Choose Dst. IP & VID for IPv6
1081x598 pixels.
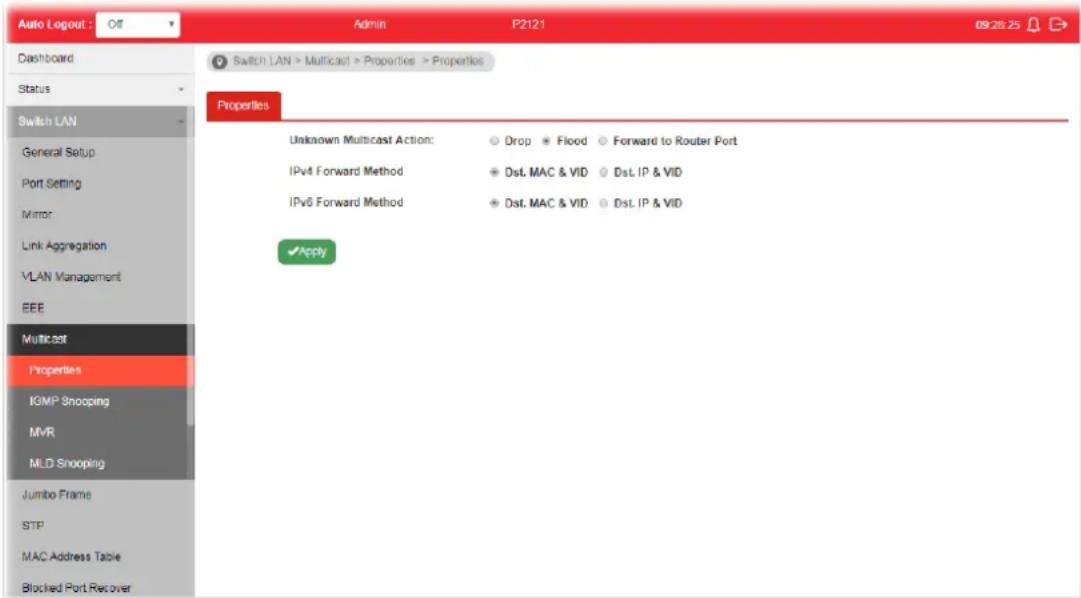point(603,203)
